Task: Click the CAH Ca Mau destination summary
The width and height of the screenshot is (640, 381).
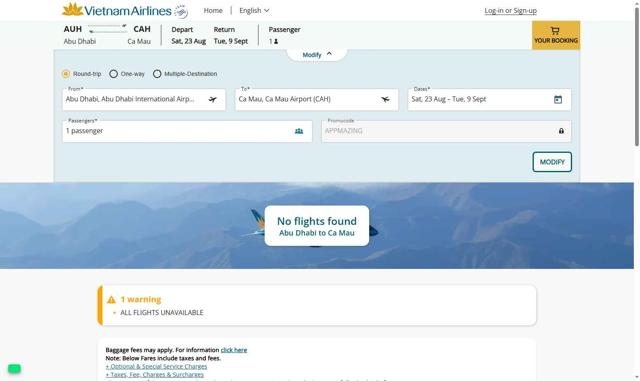Action: click(139, 35)
